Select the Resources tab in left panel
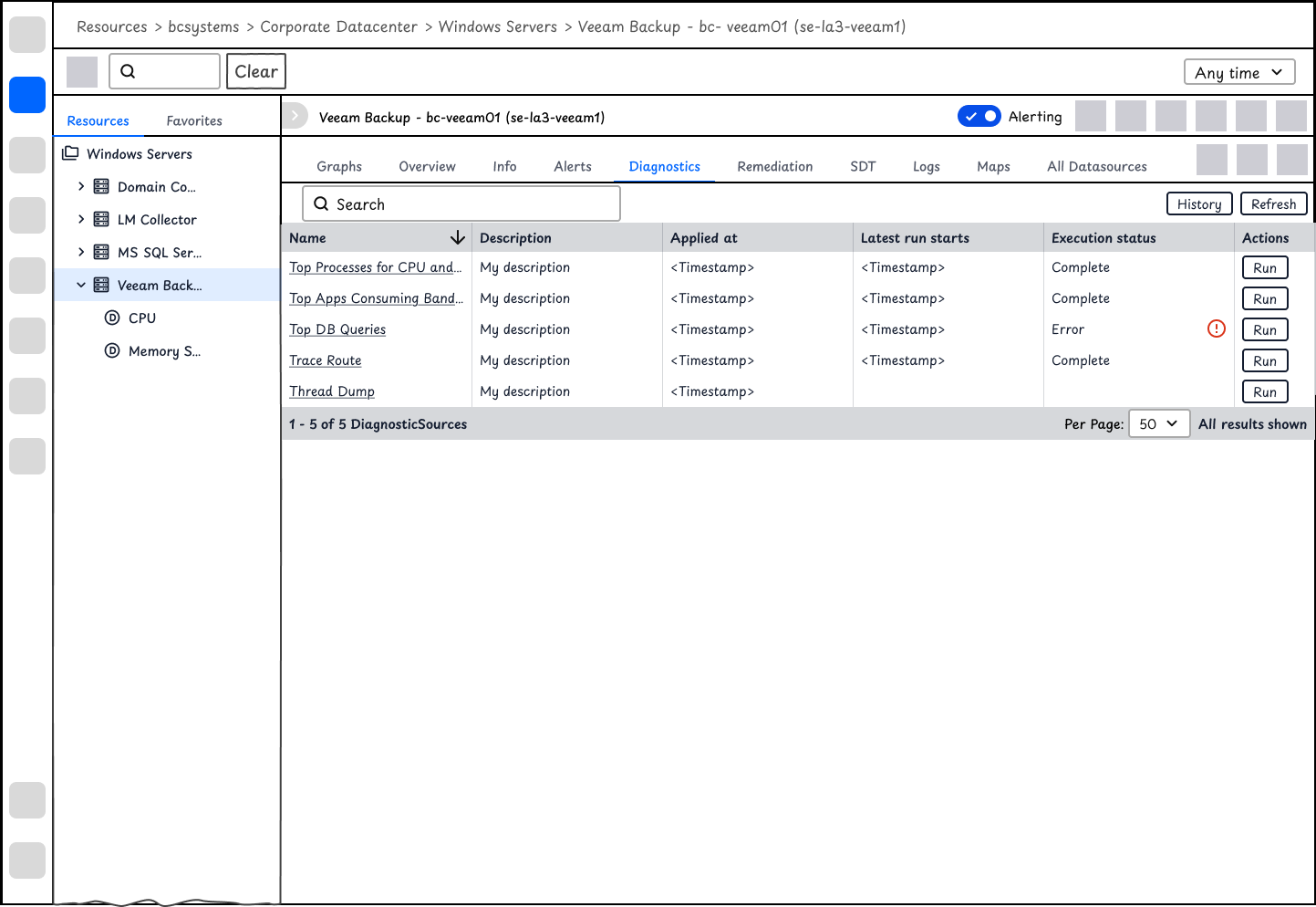Image resolution: width=1316 pixels, height=907 pixels. [x=98, y=120]
